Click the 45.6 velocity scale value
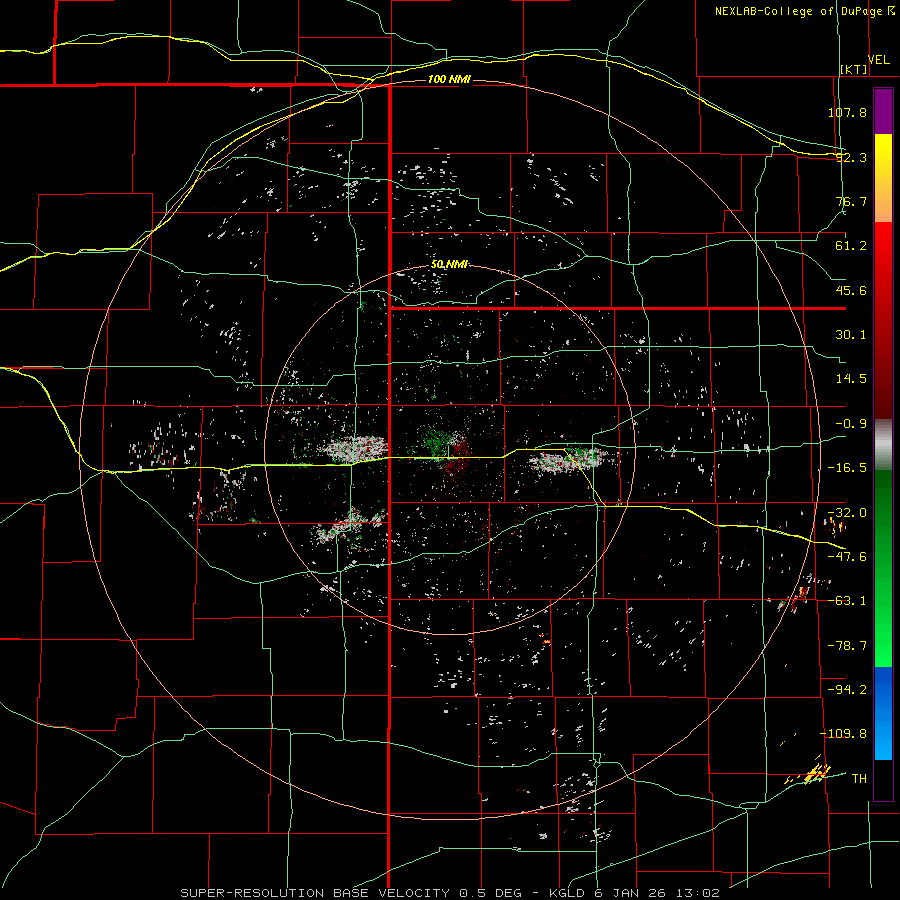This screenshot has height=900, width=900. pos(851,290)
